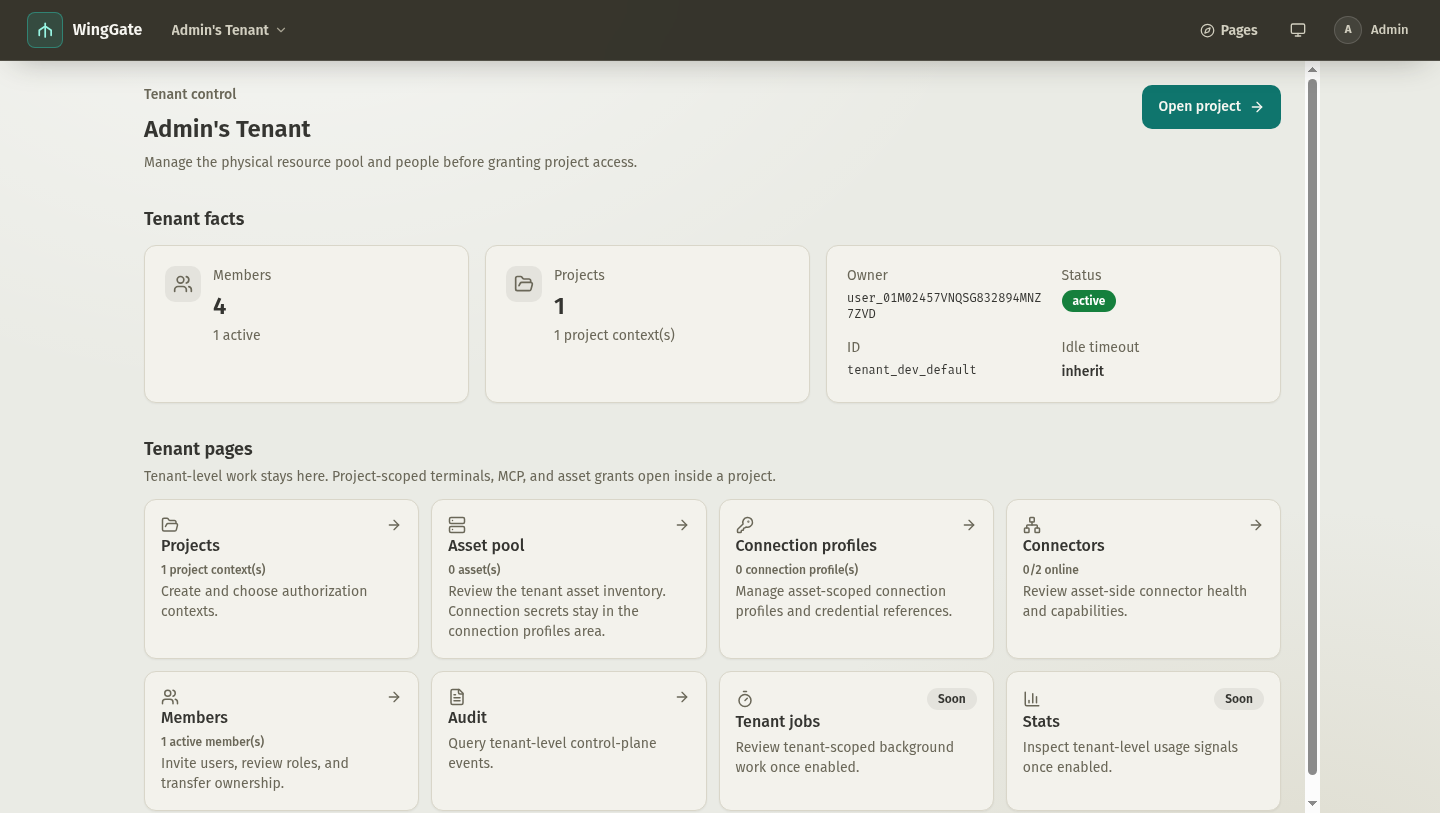The image size is (1440, 813).
Task: Click the Open project button
Action: pyautogui.click(x=1211, y=107)
